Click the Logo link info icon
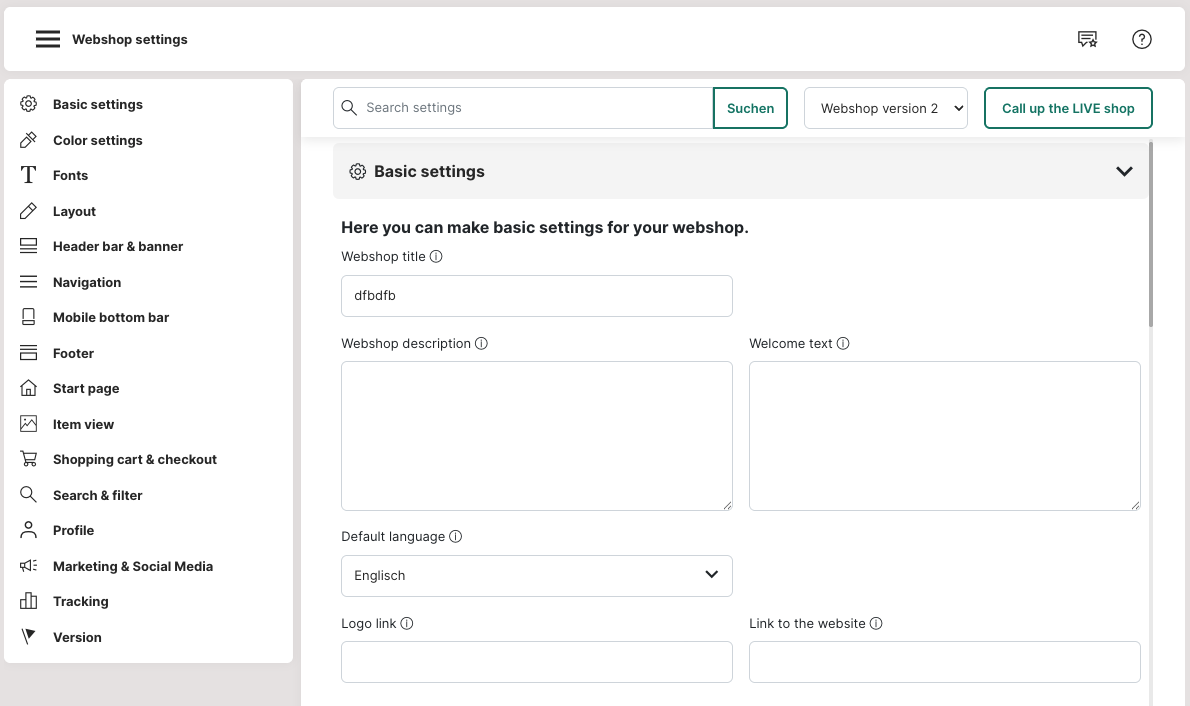This screenshot has width=1190, height=706. coord(407,623)
